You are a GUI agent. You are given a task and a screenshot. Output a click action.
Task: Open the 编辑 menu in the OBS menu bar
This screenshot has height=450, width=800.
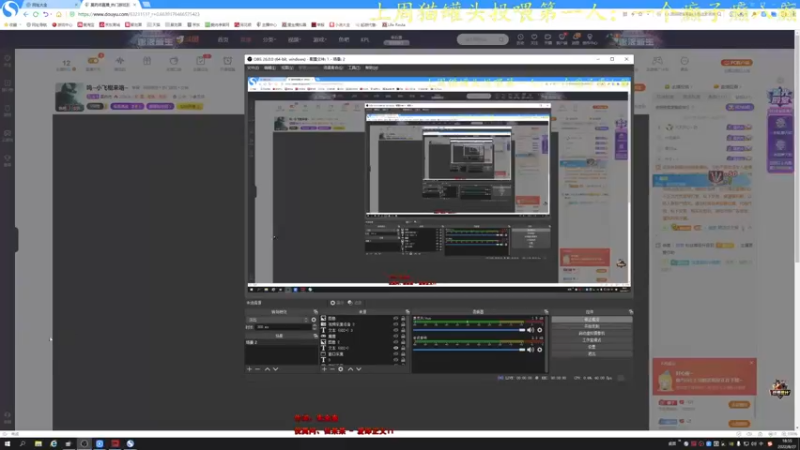click(270, 67)
